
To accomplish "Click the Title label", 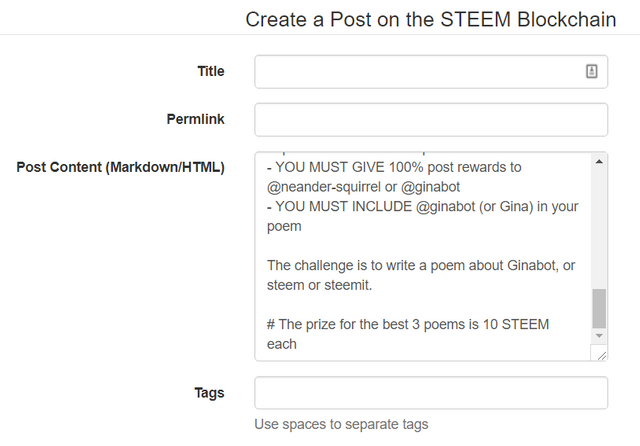I will tap(211, 72).
